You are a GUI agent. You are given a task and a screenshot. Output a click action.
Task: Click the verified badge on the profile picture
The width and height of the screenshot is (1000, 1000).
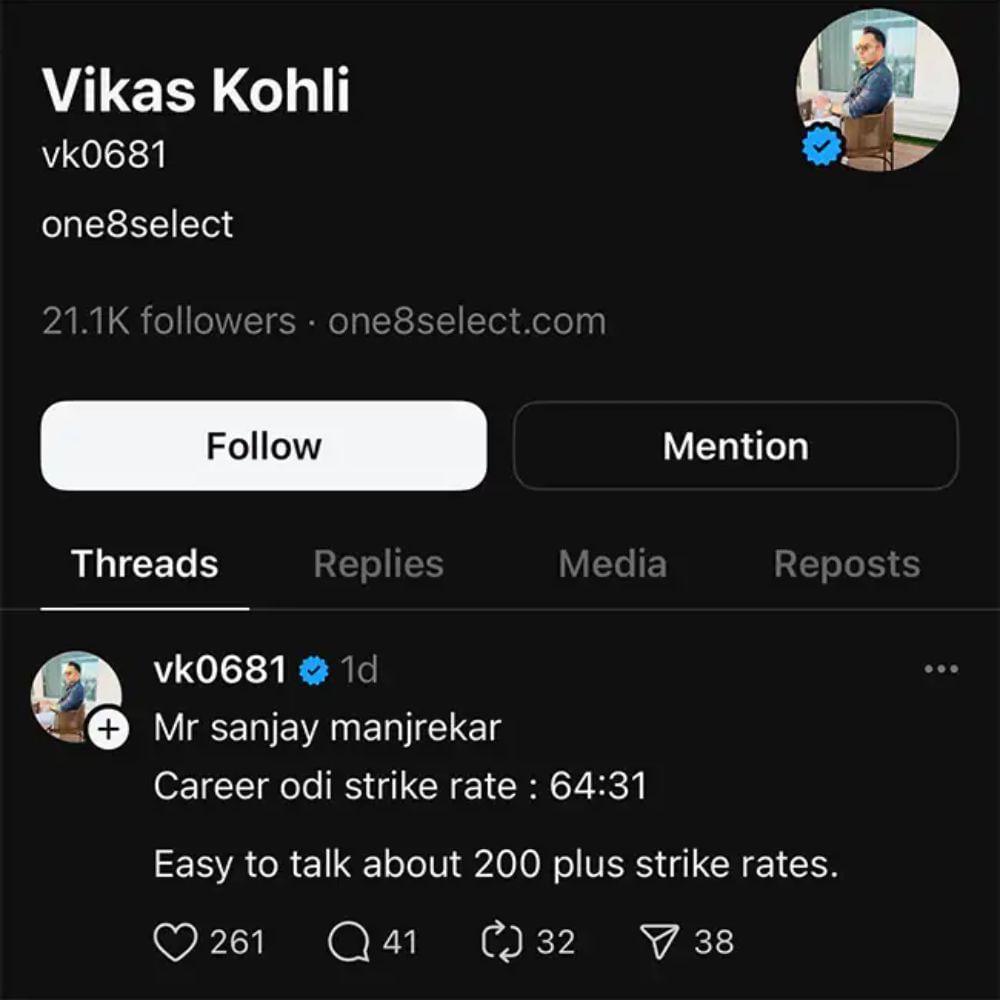[823, 146]
